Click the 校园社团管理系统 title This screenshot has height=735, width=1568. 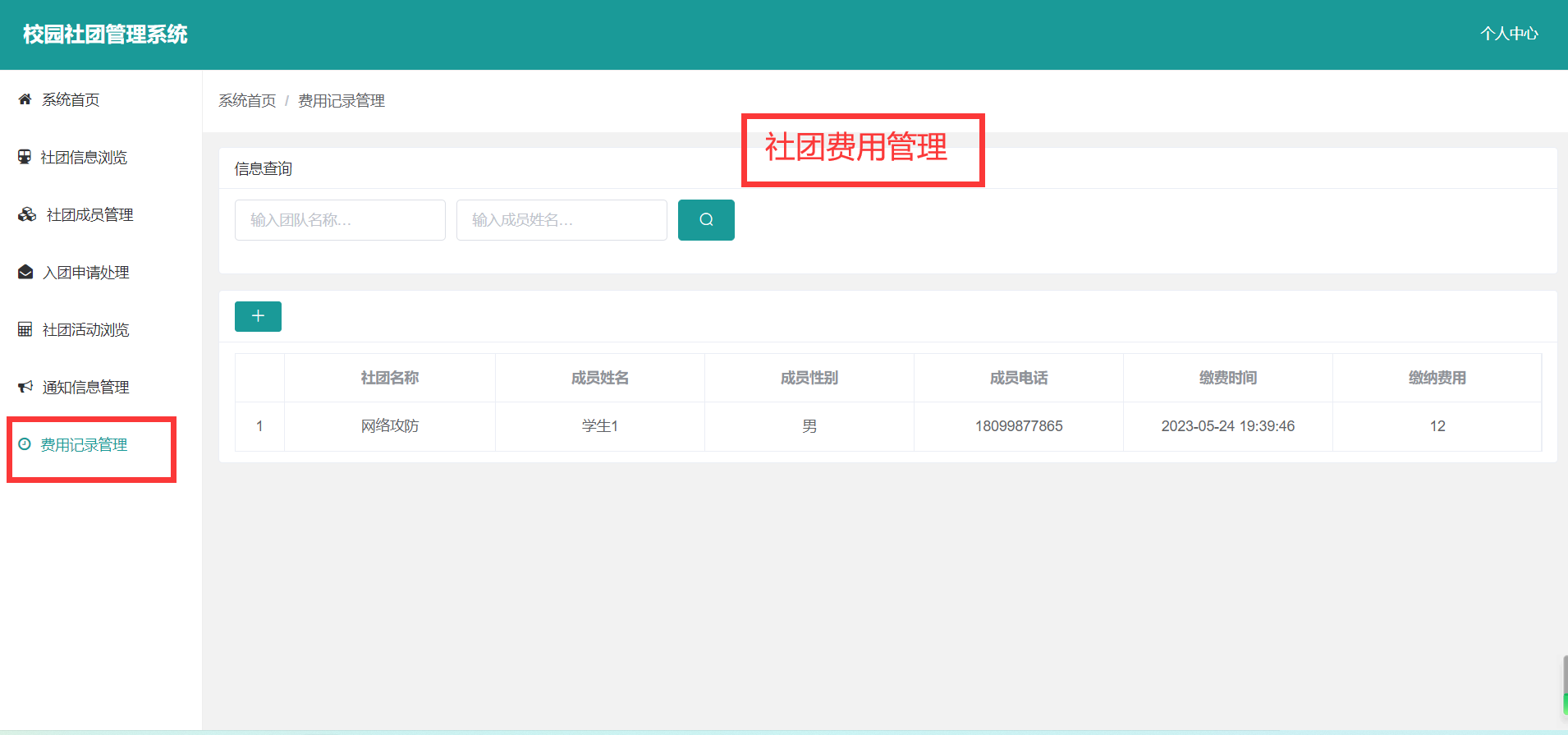[x=105, y=34]
